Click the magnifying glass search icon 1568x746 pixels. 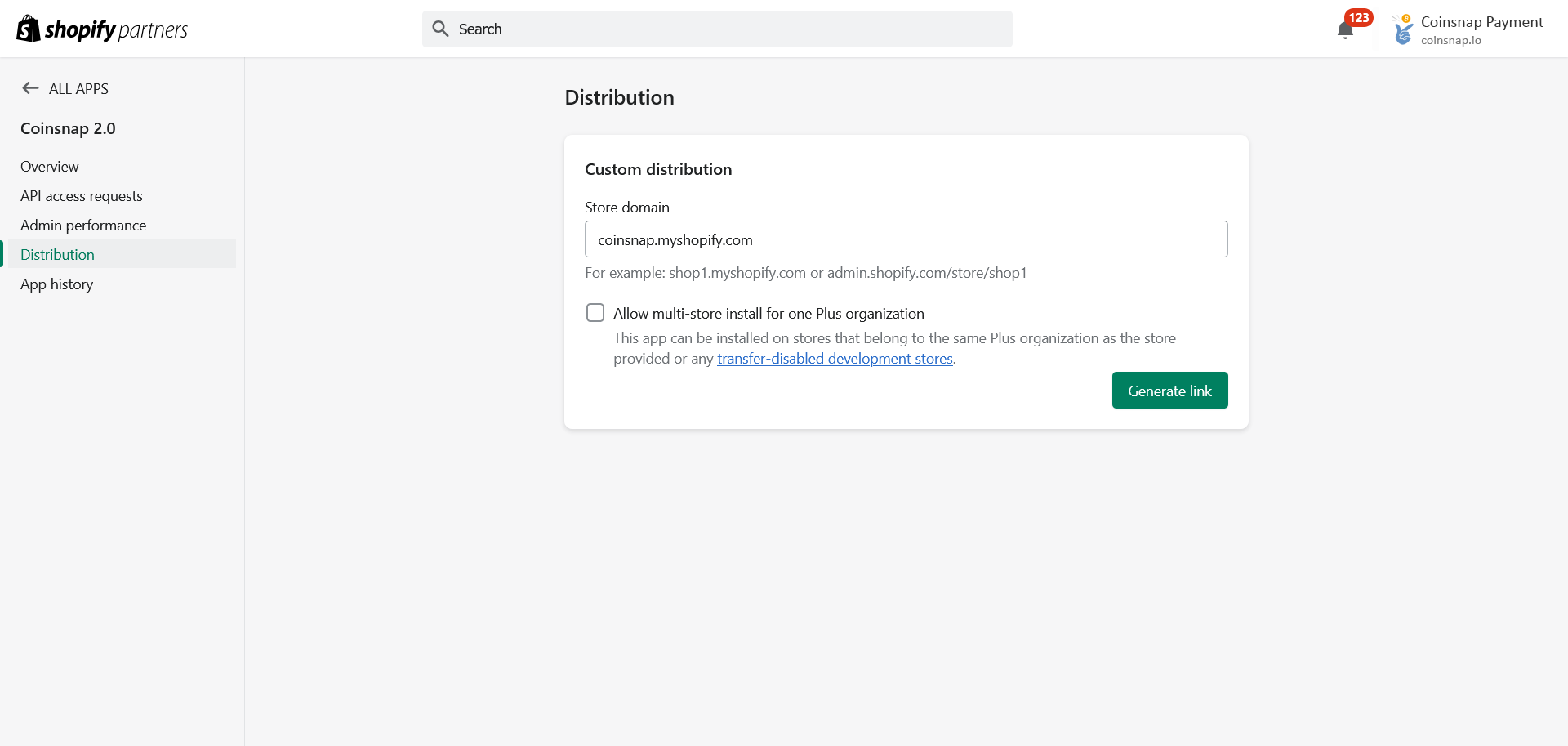440,29
